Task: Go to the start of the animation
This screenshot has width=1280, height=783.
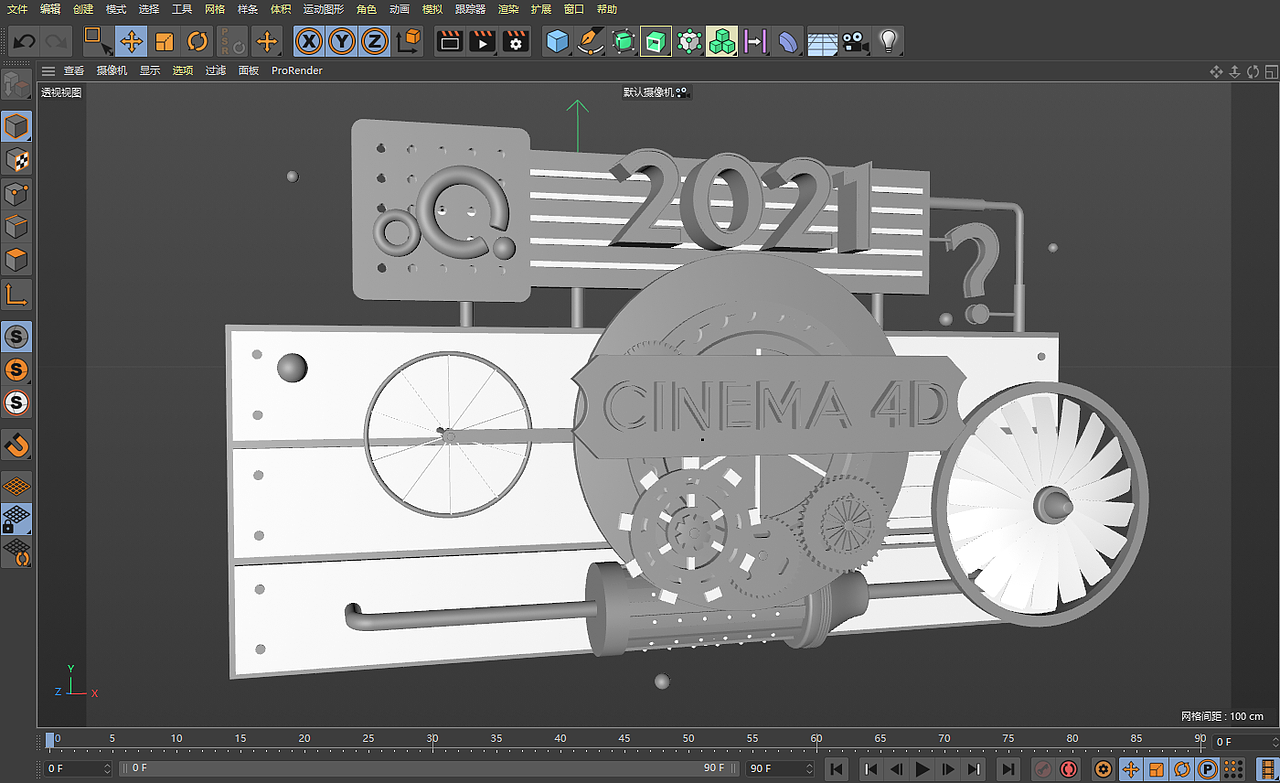Action: coord(837,769)
